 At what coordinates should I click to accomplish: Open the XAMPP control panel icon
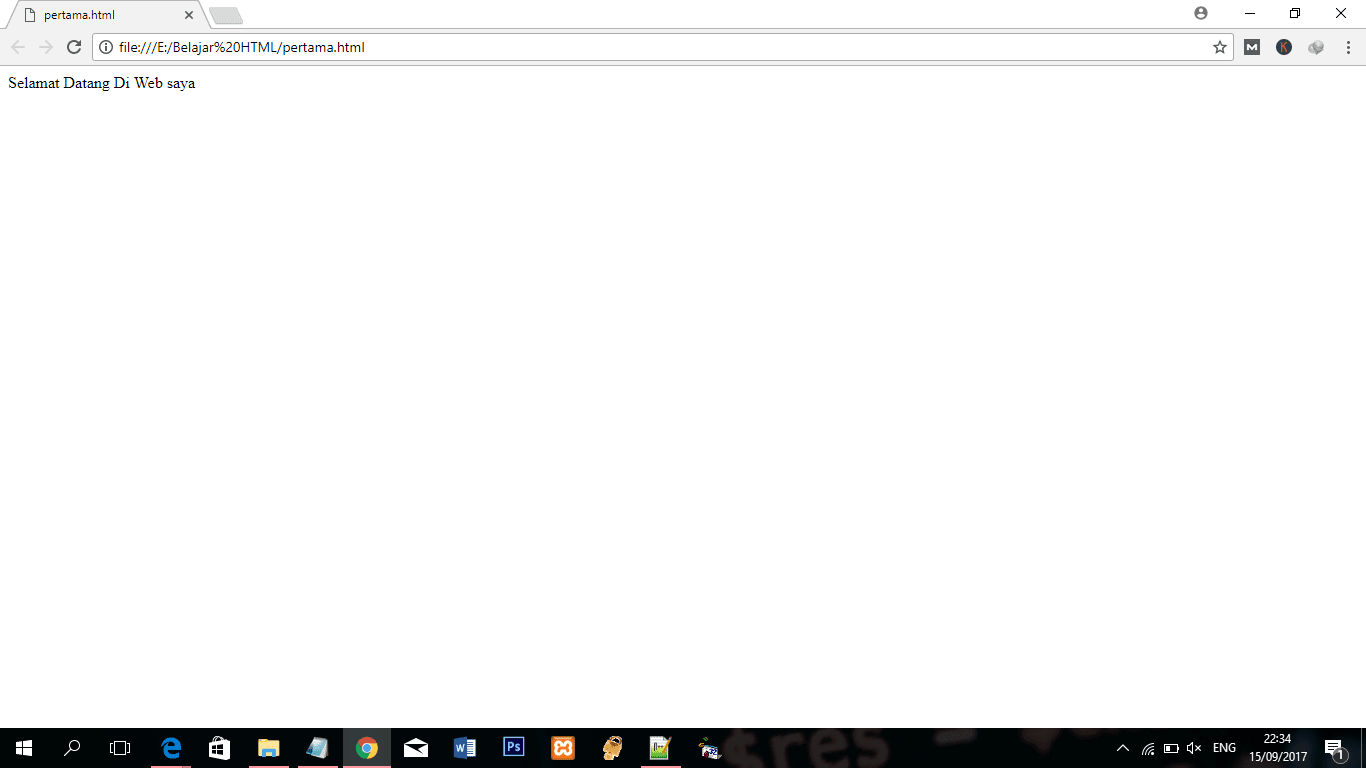point(563,748)
